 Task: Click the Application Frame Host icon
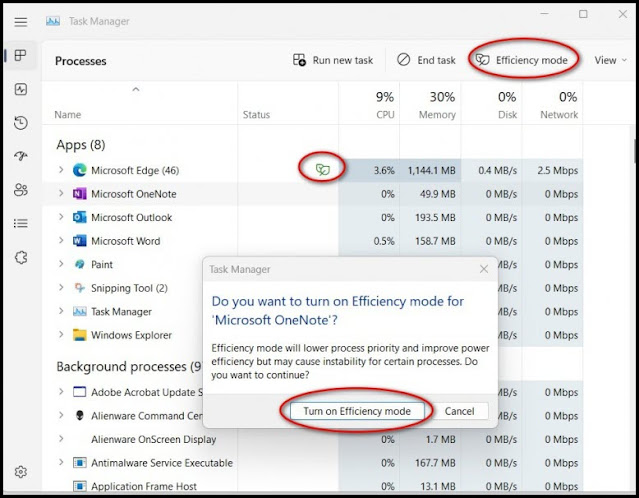point(79,486)
